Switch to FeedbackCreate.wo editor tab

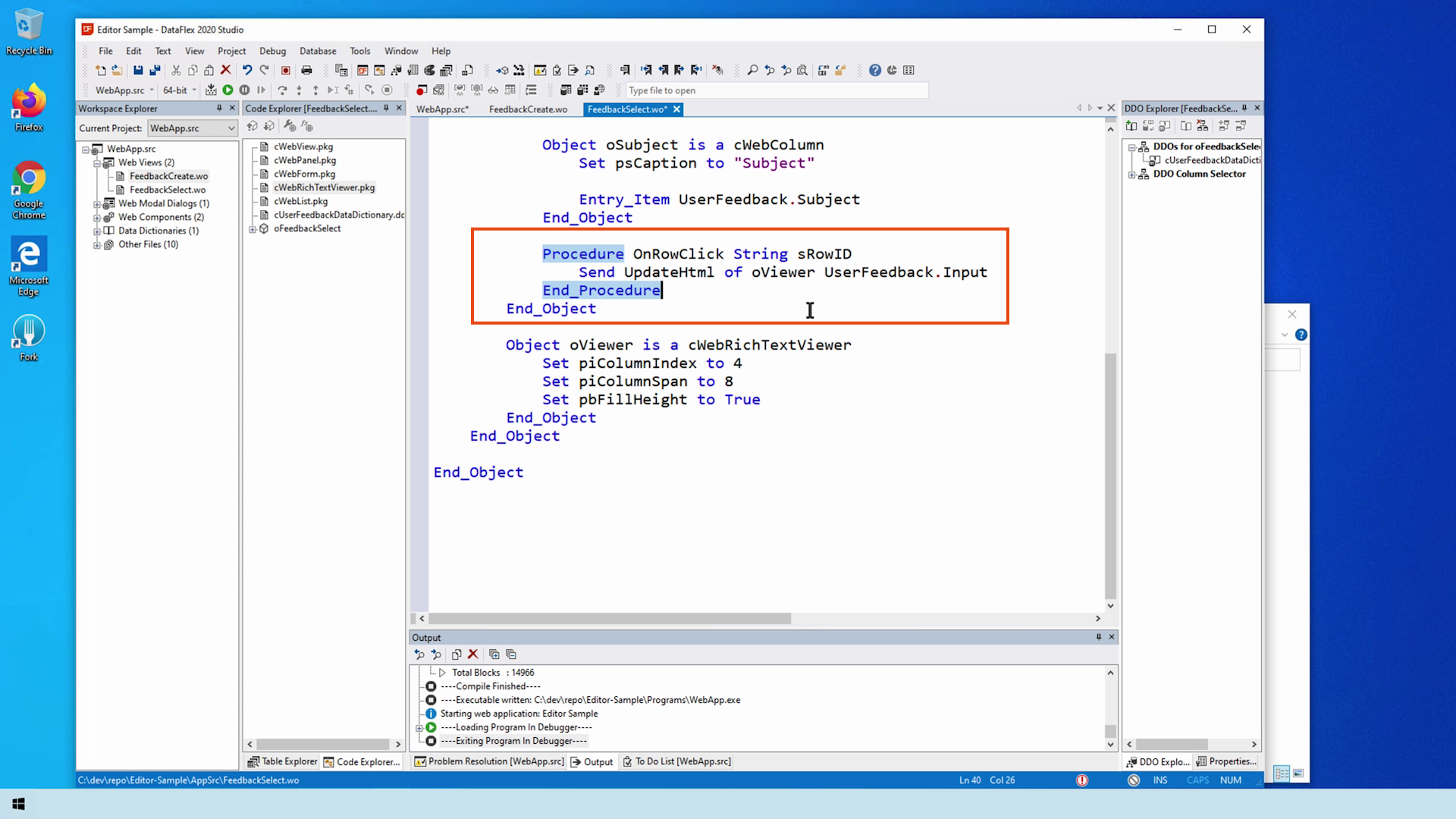click(x=528, y=109)
